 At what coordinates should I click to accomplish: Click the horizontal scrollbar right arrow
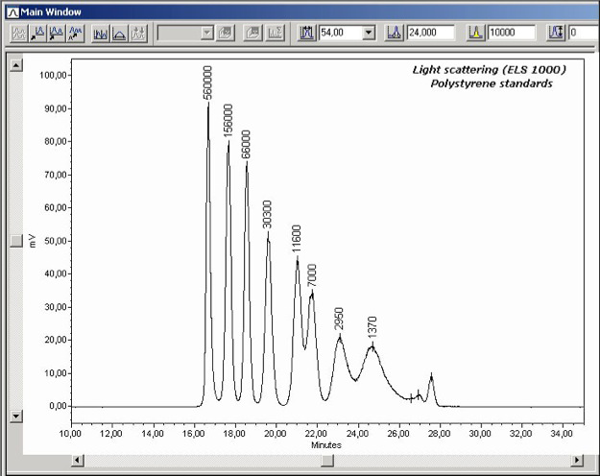(x=577, y=460)
